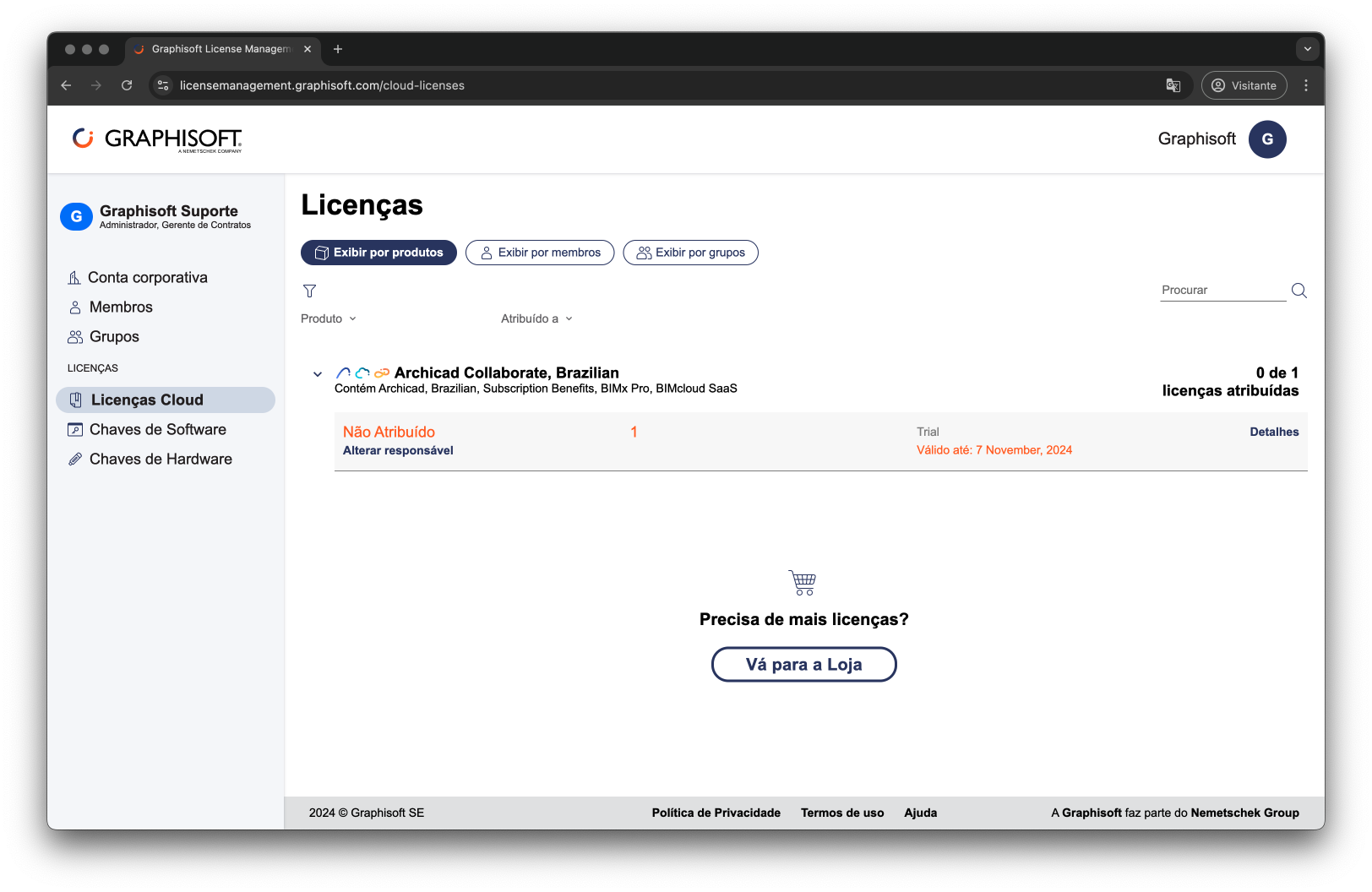Open the Atribuído a column dropdown
This screenshot has height=892, width=1372.
[x=536, y=318]
